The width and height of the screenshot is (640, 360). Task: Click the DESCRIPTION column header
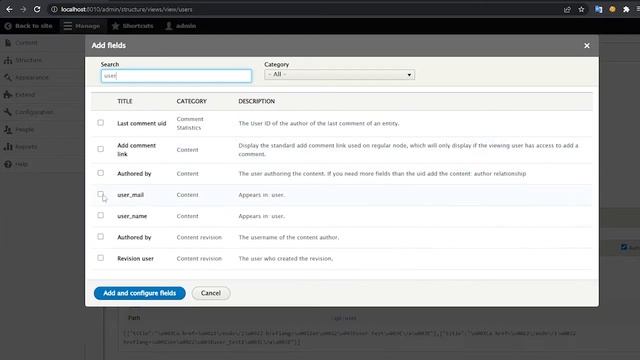(256, 101)
